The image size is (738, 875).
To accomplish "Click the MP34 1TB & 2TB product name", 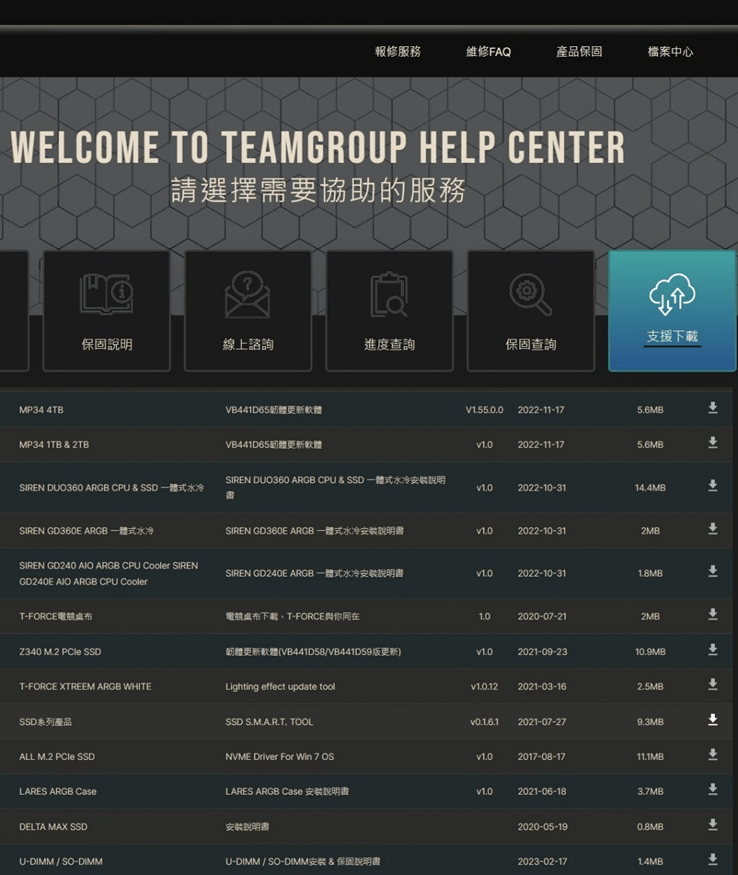I will tap(54, 445).
